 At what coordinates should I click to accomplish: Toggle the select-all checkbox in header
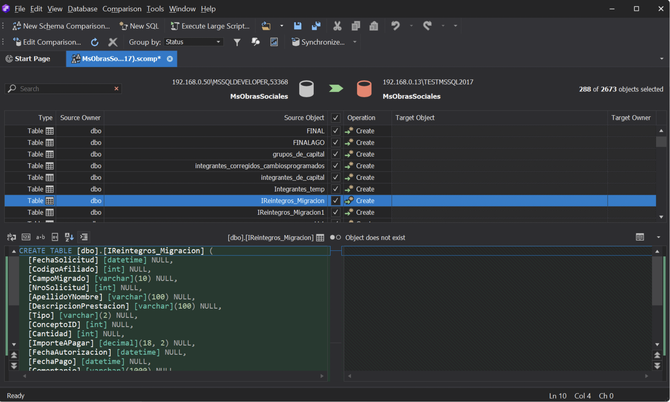(335, 118)
